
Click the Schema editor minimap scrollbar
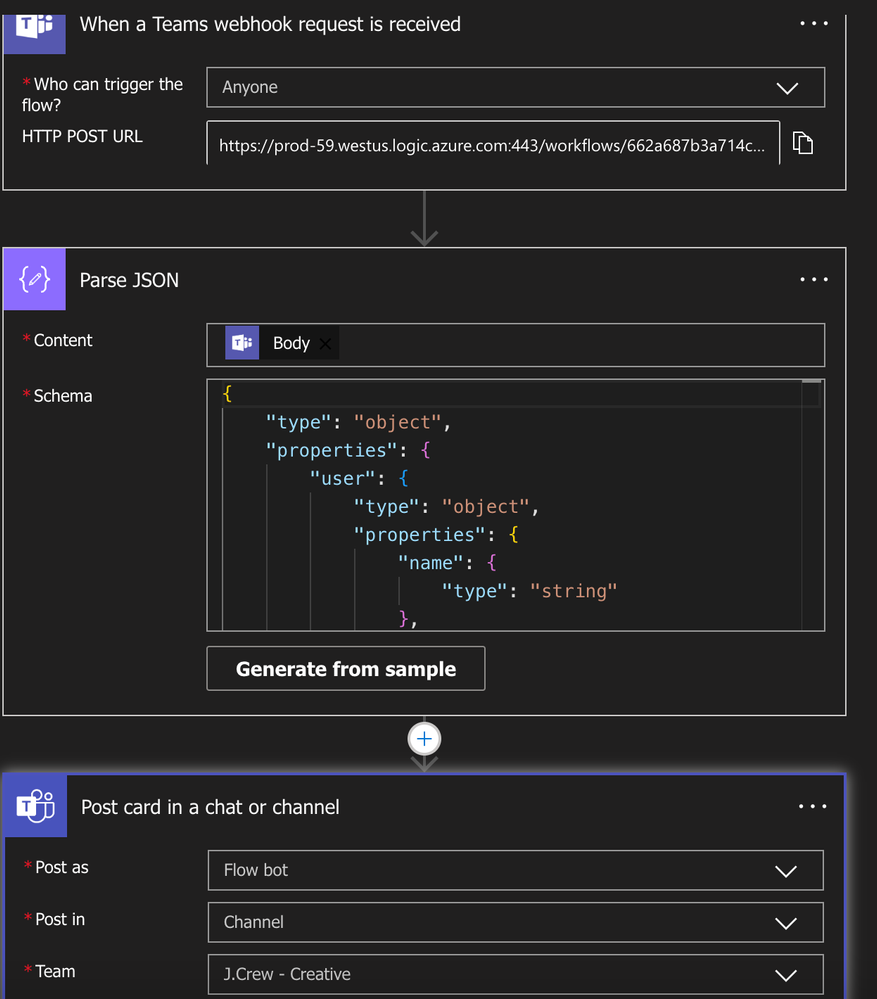[811, 505]
